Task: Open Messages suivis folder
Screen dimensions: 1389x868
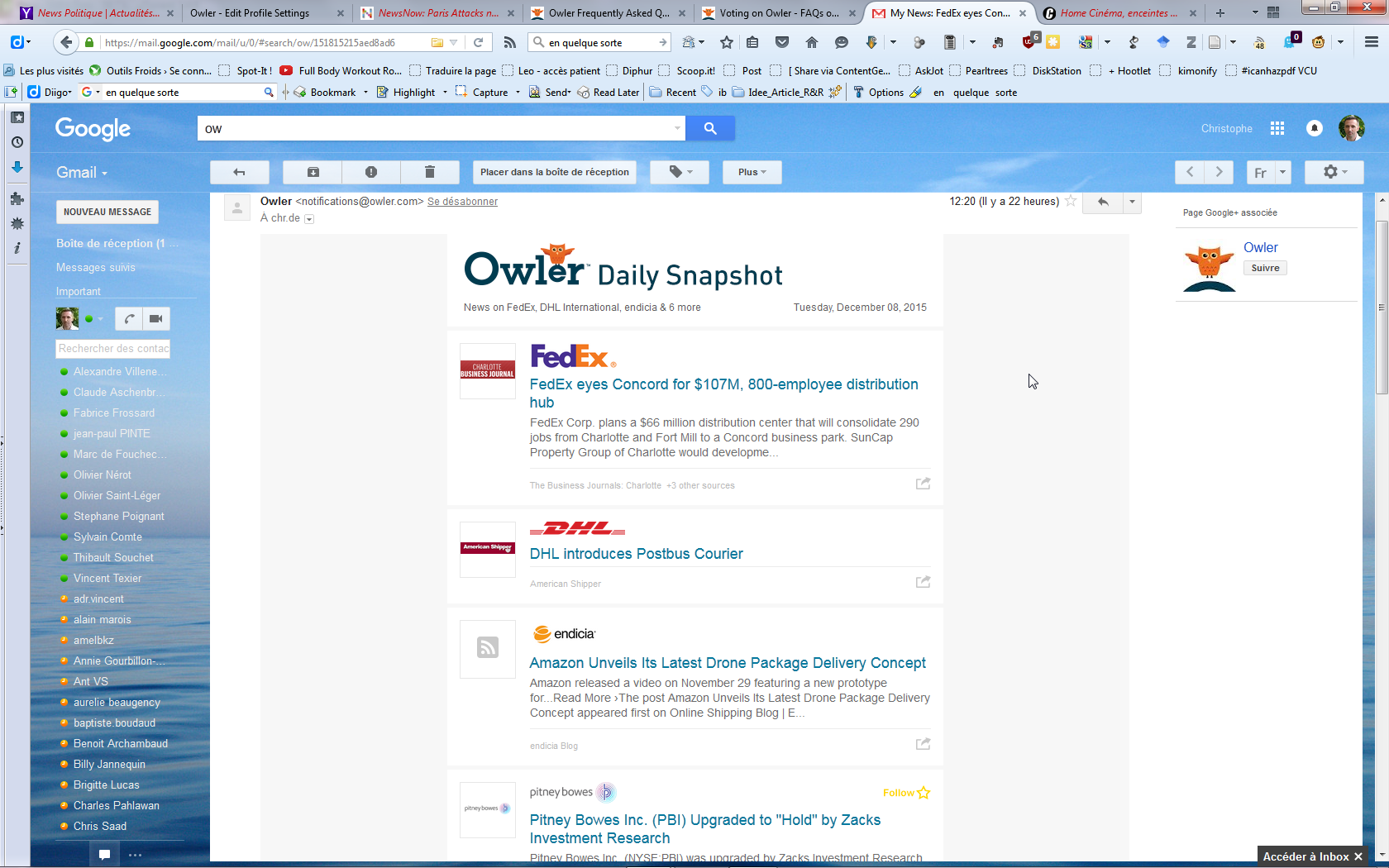Action: tap(96, 267)
